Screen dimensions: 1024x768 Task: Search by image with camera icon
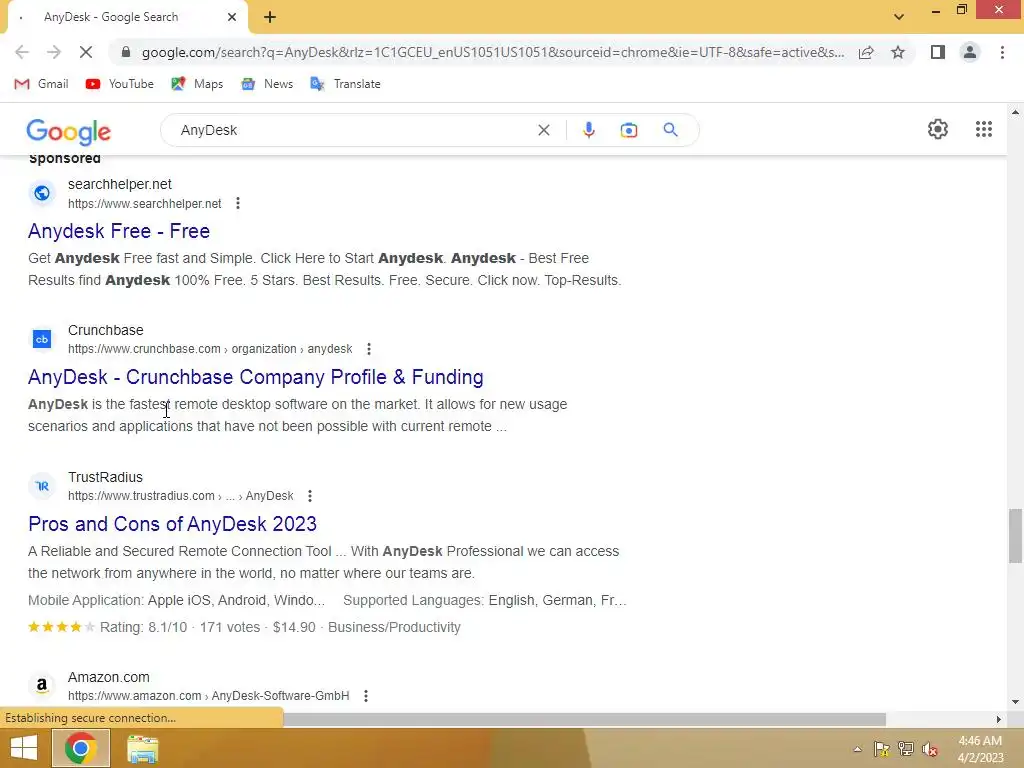628,130
